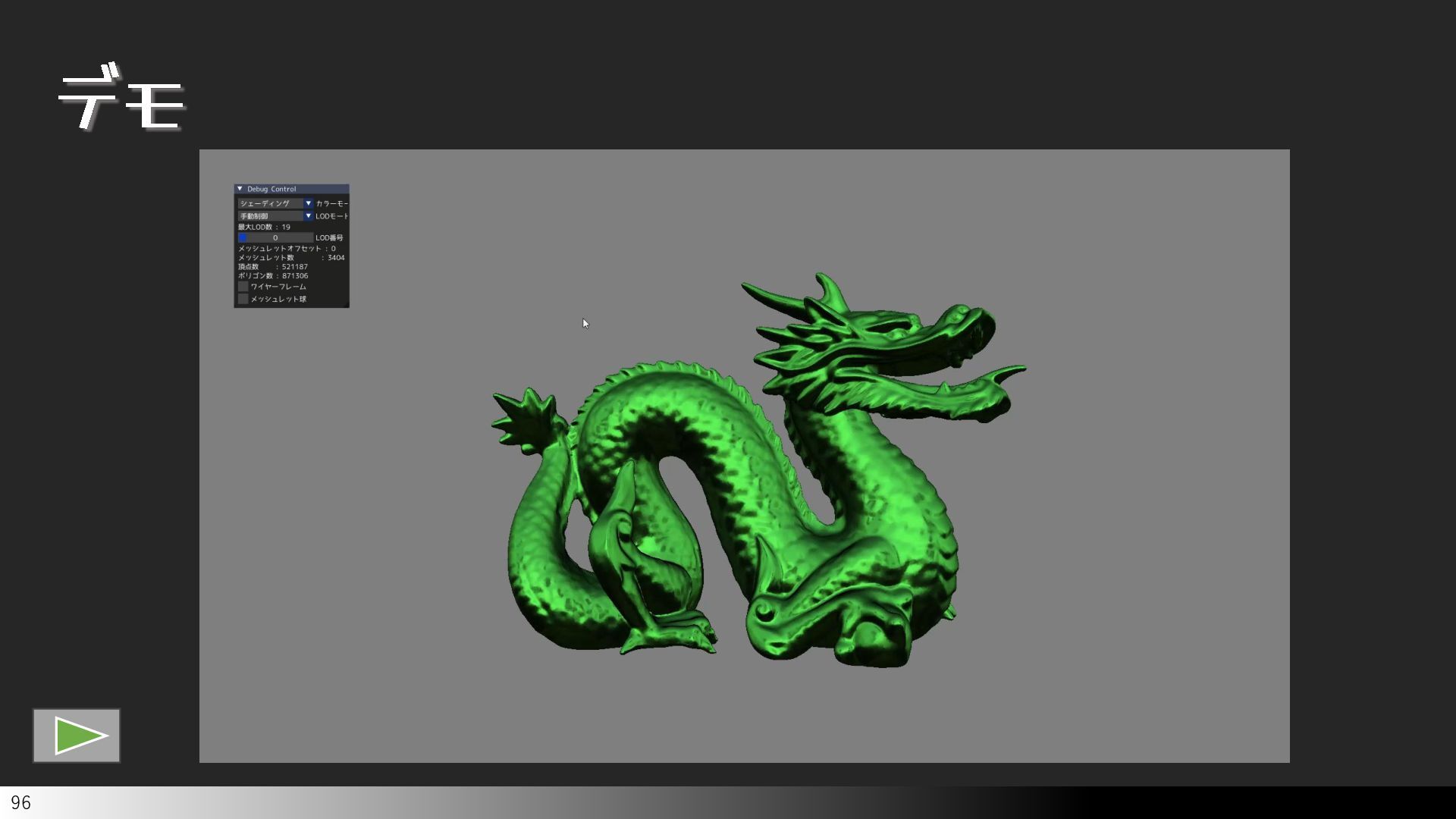Click the メッシュレットオフセット : 0 text

(287, 248)
